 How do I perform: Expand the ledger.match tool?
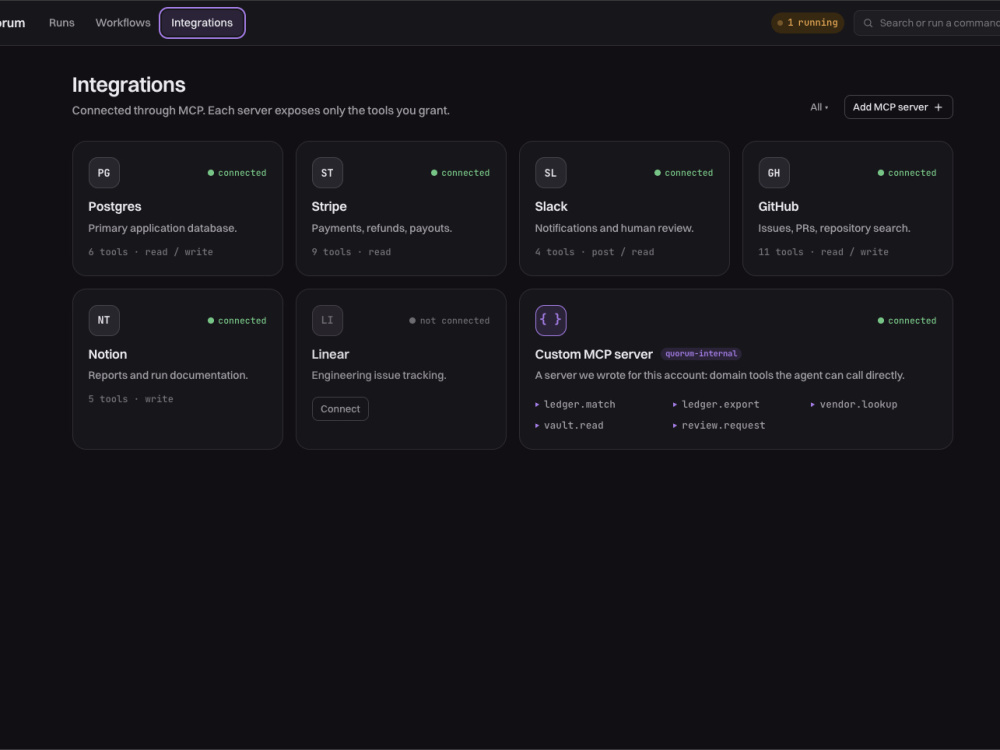click(575, 404)
